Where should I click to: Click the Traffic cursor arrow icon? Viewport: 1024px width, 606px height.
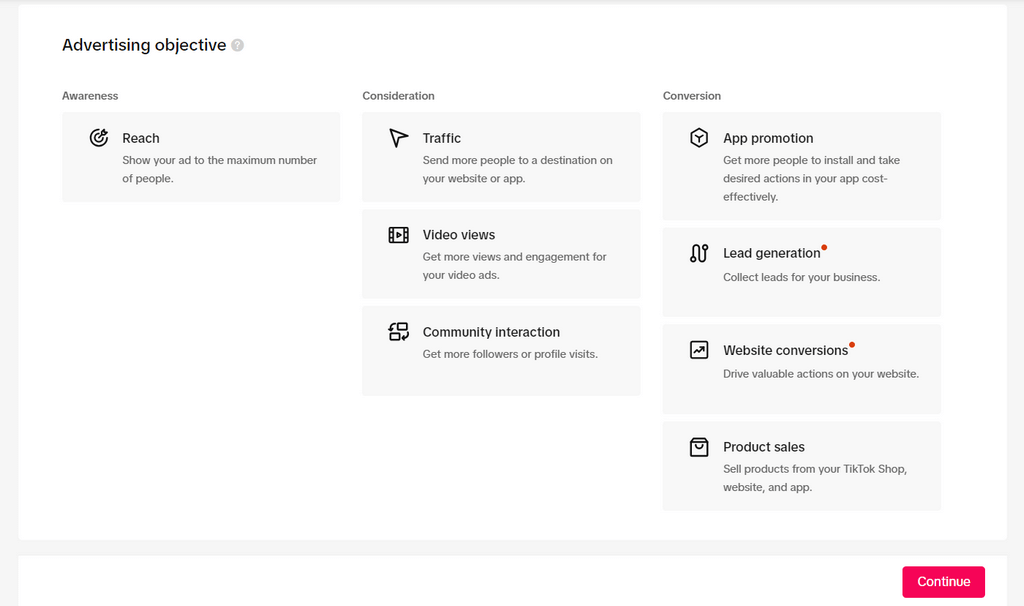398,138
